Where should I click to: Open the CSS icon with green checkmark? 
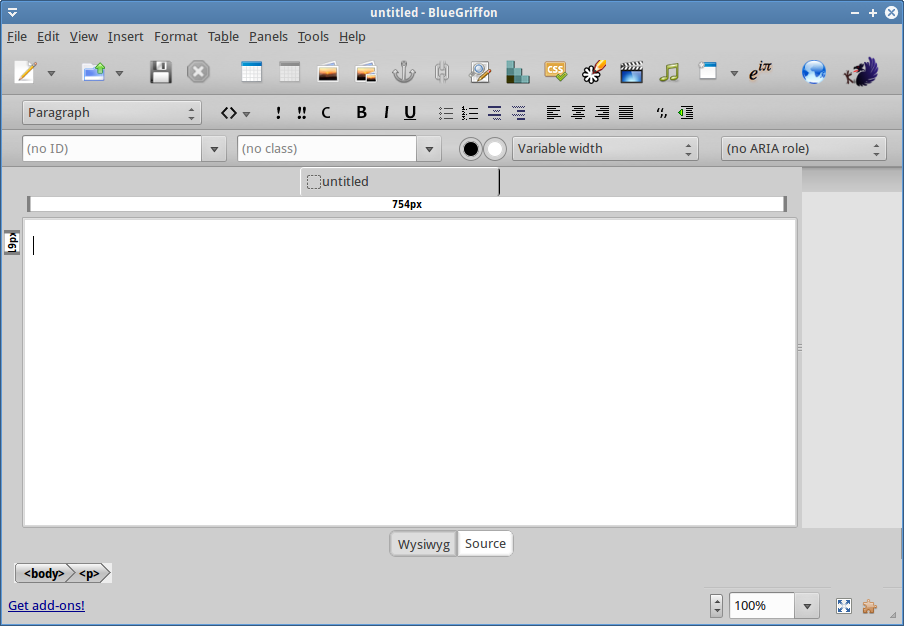point(555,72)
